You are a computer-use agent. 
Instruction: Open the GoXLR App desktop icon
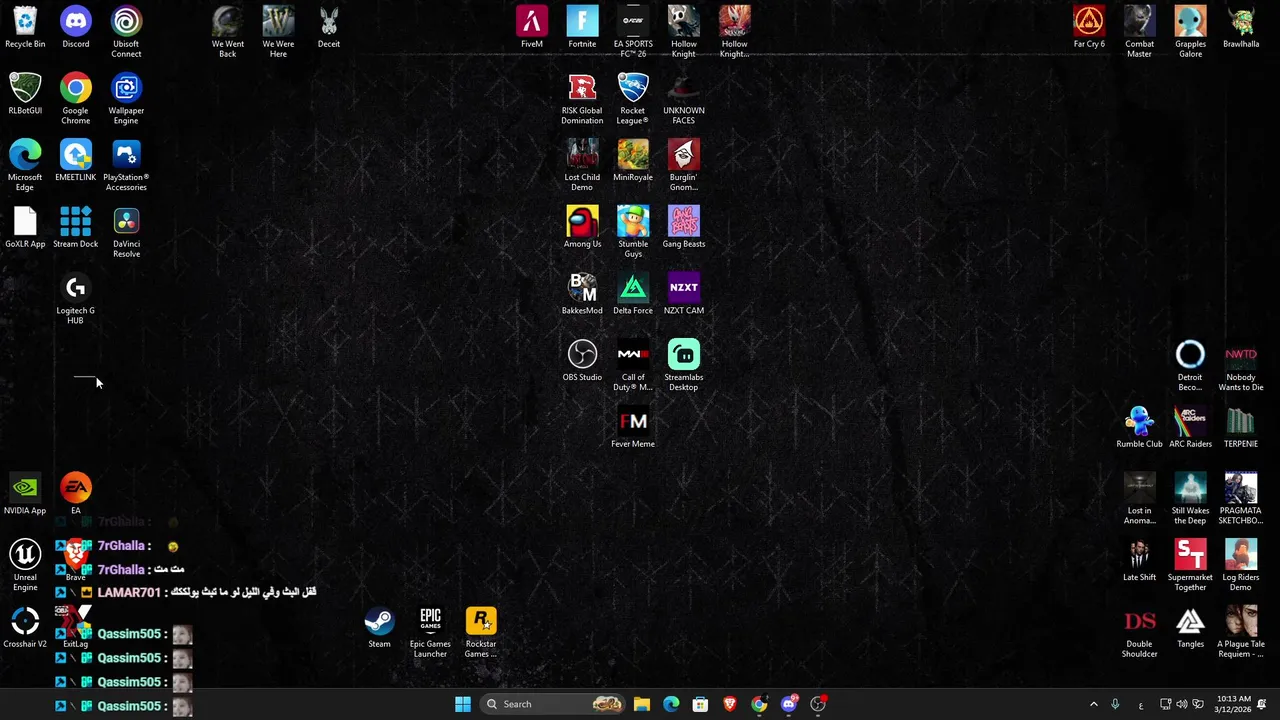(x=25, y=228)
